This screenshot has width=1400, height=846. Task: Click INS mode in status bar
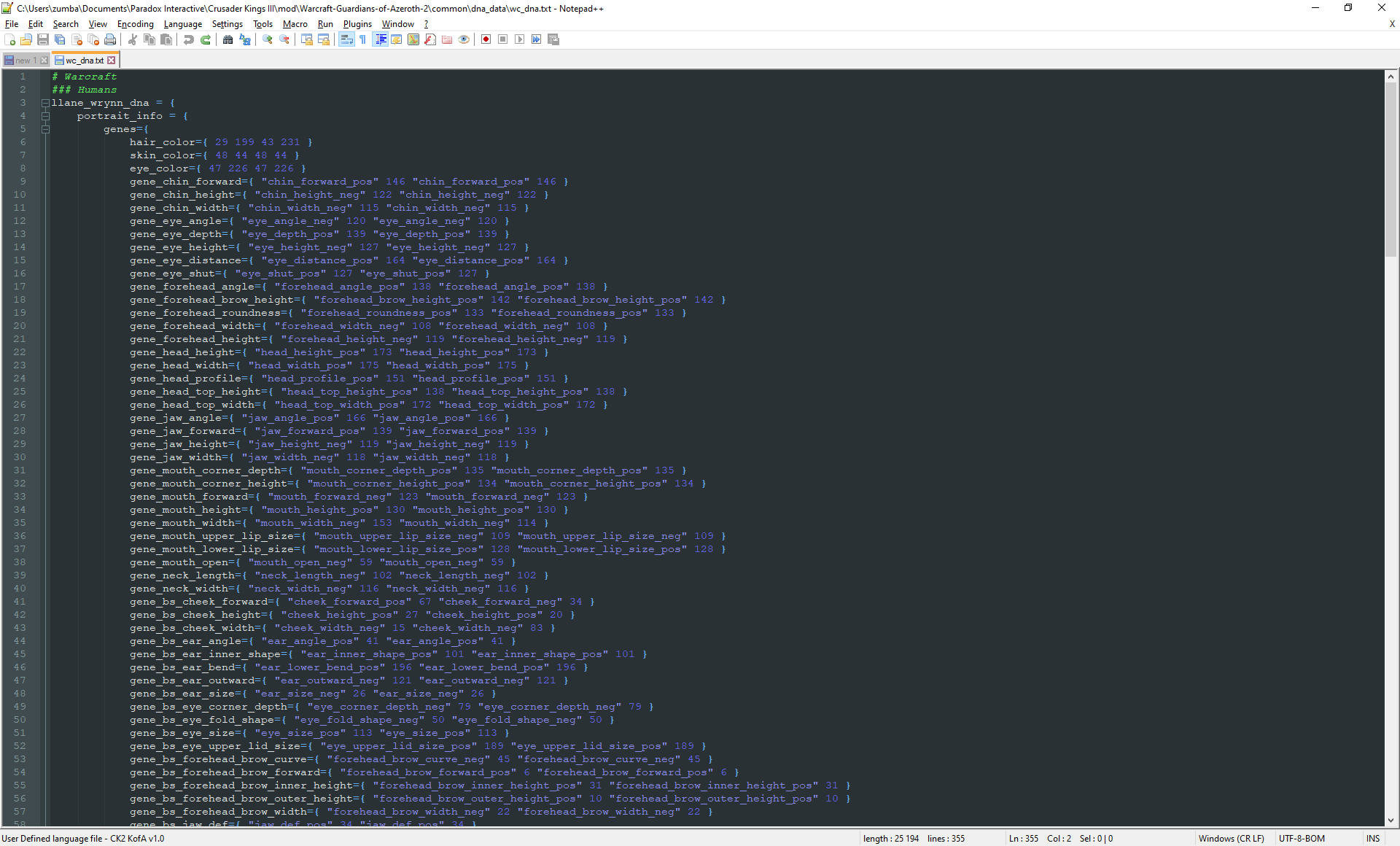point(1373,839)
